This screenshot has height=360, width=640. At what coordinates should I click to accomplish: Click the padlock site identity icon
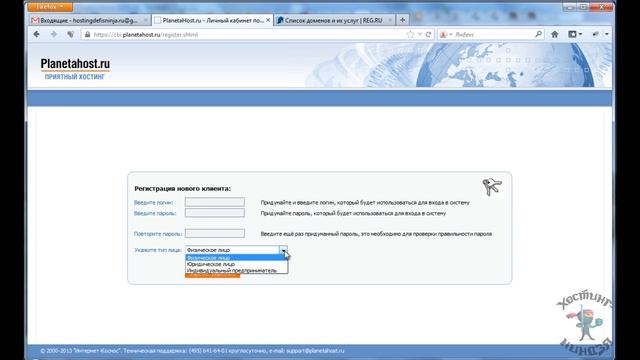(87, 35)
